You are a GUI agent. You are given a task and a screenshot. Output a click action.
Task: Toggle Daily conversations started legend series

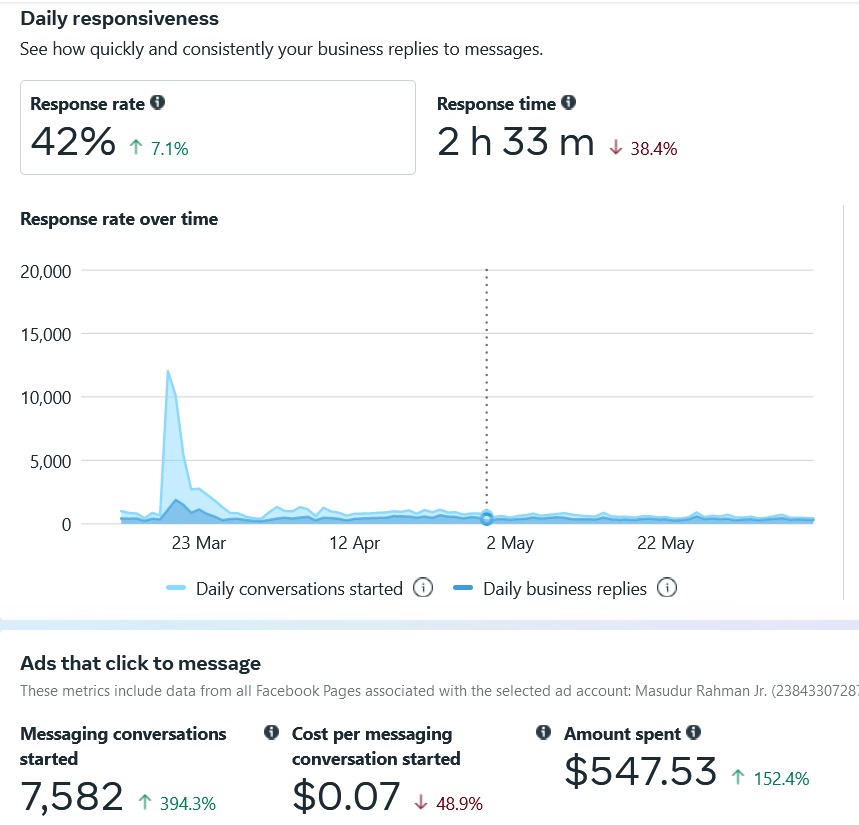pos(299,589)
